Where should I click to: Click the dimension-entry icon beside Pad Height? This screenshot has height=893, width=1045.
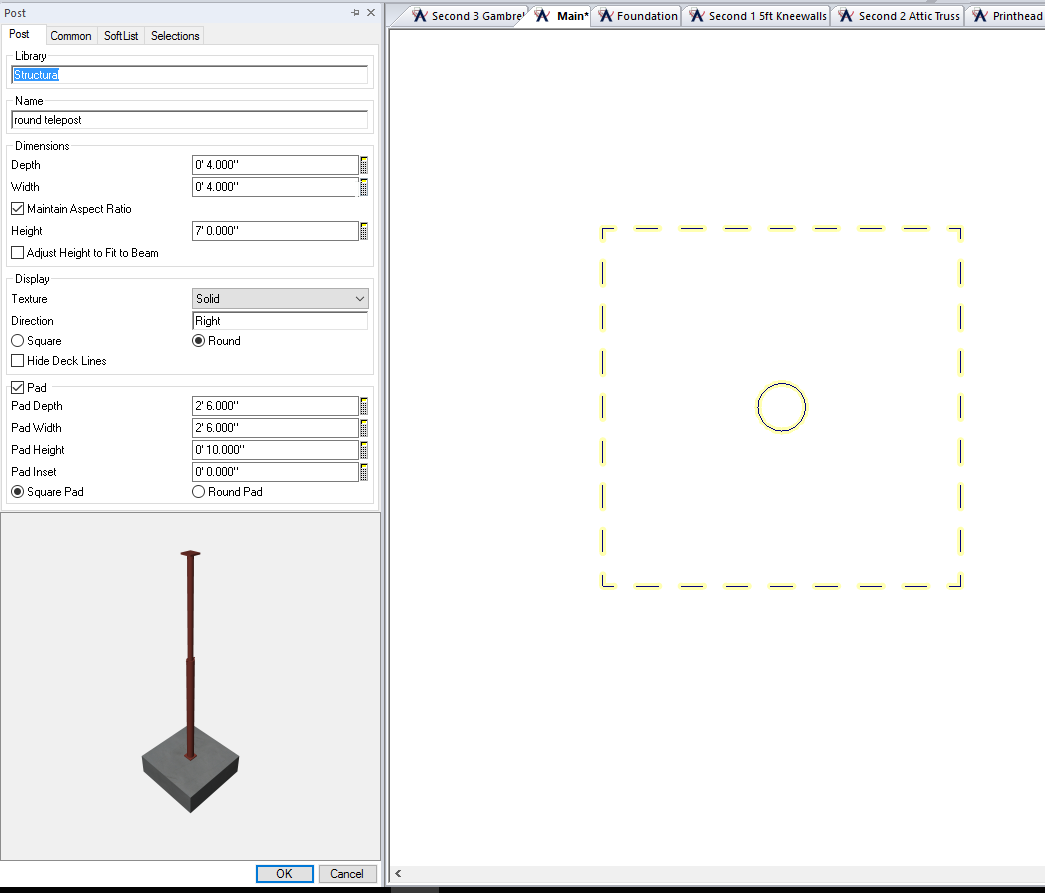(364, 450)
